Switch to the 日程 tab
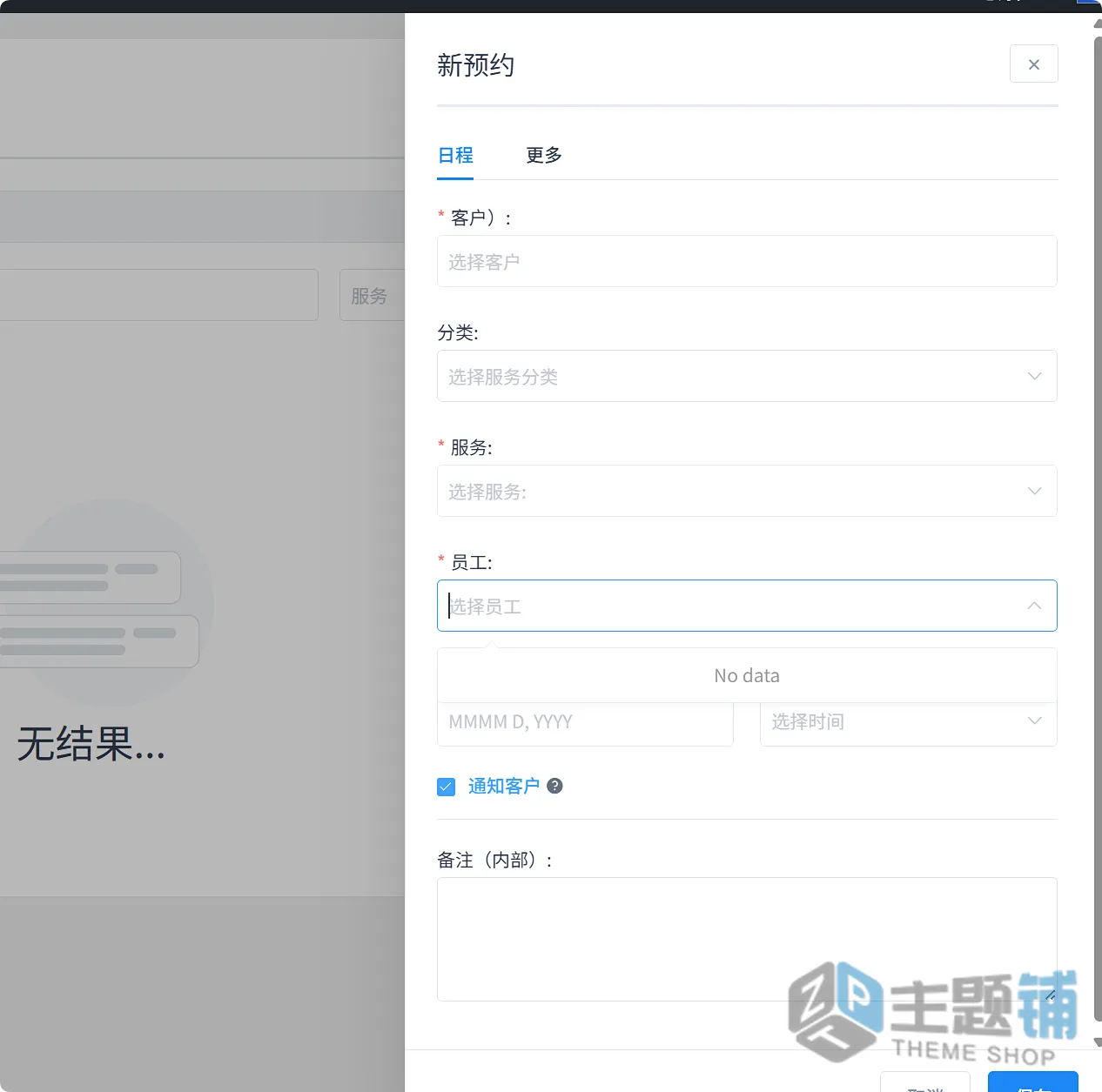The width and height of the screenshot is (1102, 1092). coord(455,156)
